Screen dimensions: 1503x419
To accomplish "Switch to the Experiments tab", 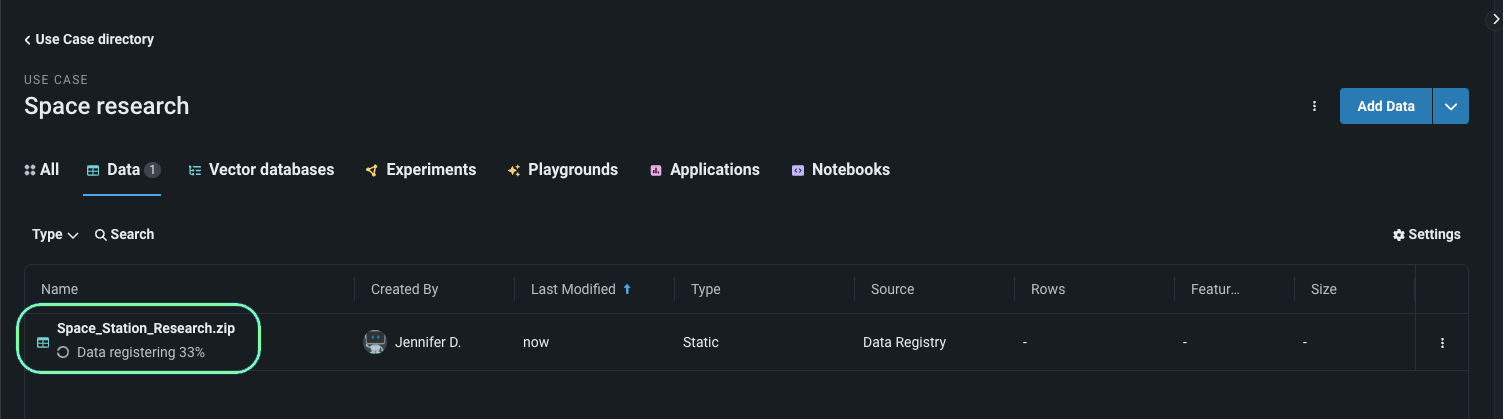I will pos(420,170).
